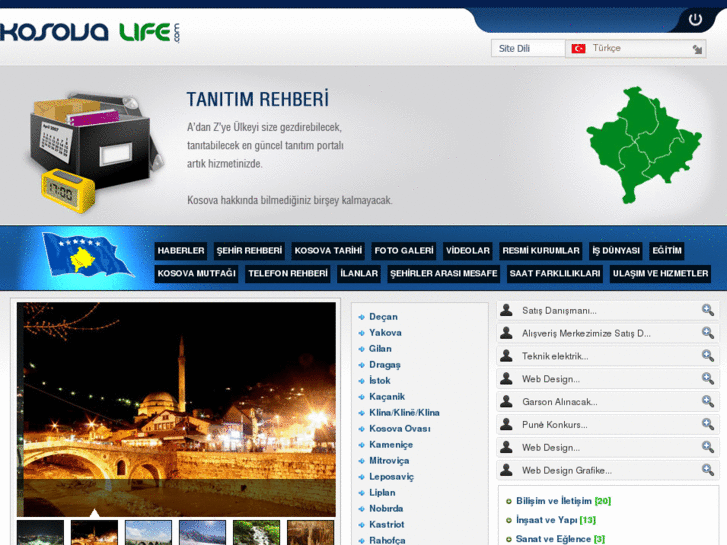727x545 pixels.
Task: Click the green bullet beside Bilişim ve İletişim
Action: point(509,501)
